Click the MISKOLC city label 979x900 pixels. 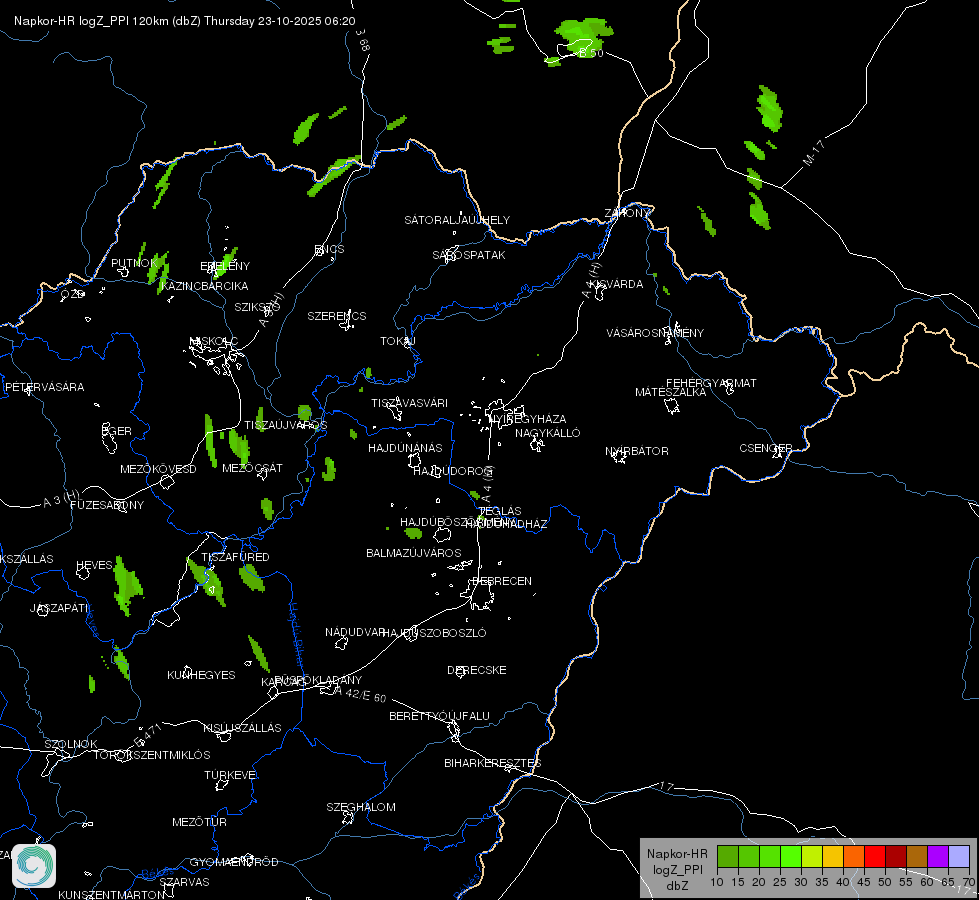(x=214, y=341)
